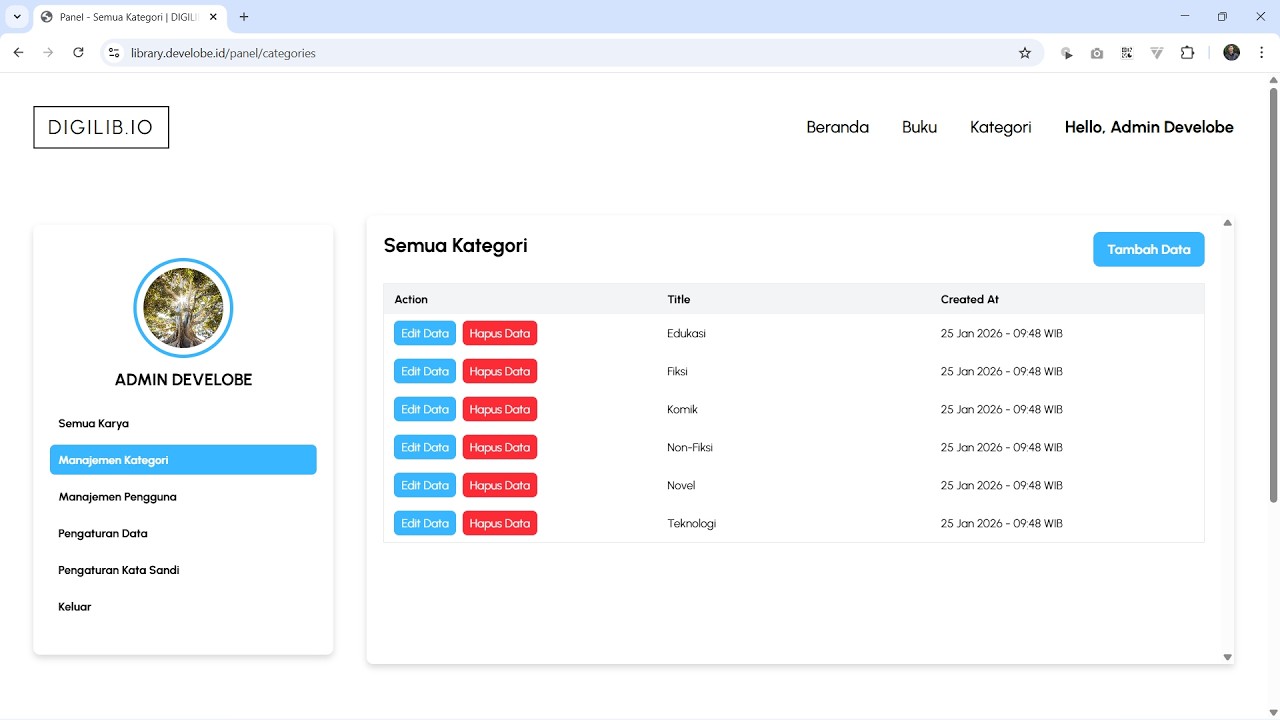Delete the Novel category

click(x=500, y=485)
